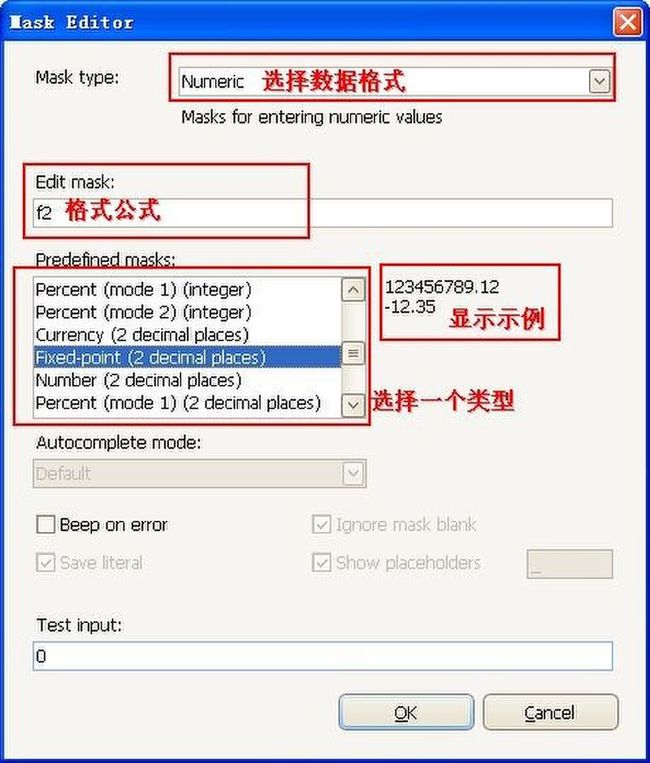
Task: Close the Mask Editor dialog
Action: click(628, 22)
